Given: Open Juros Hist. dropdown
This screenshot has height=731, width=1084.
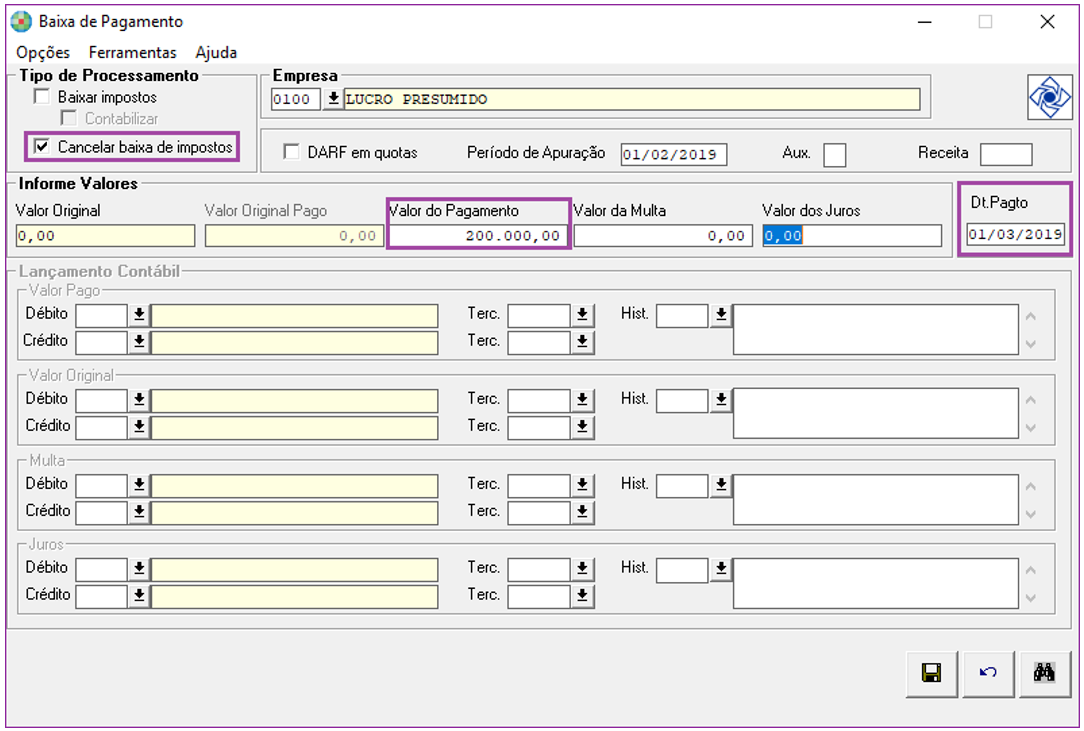Looking at the screenshot, I should point(721,569).
